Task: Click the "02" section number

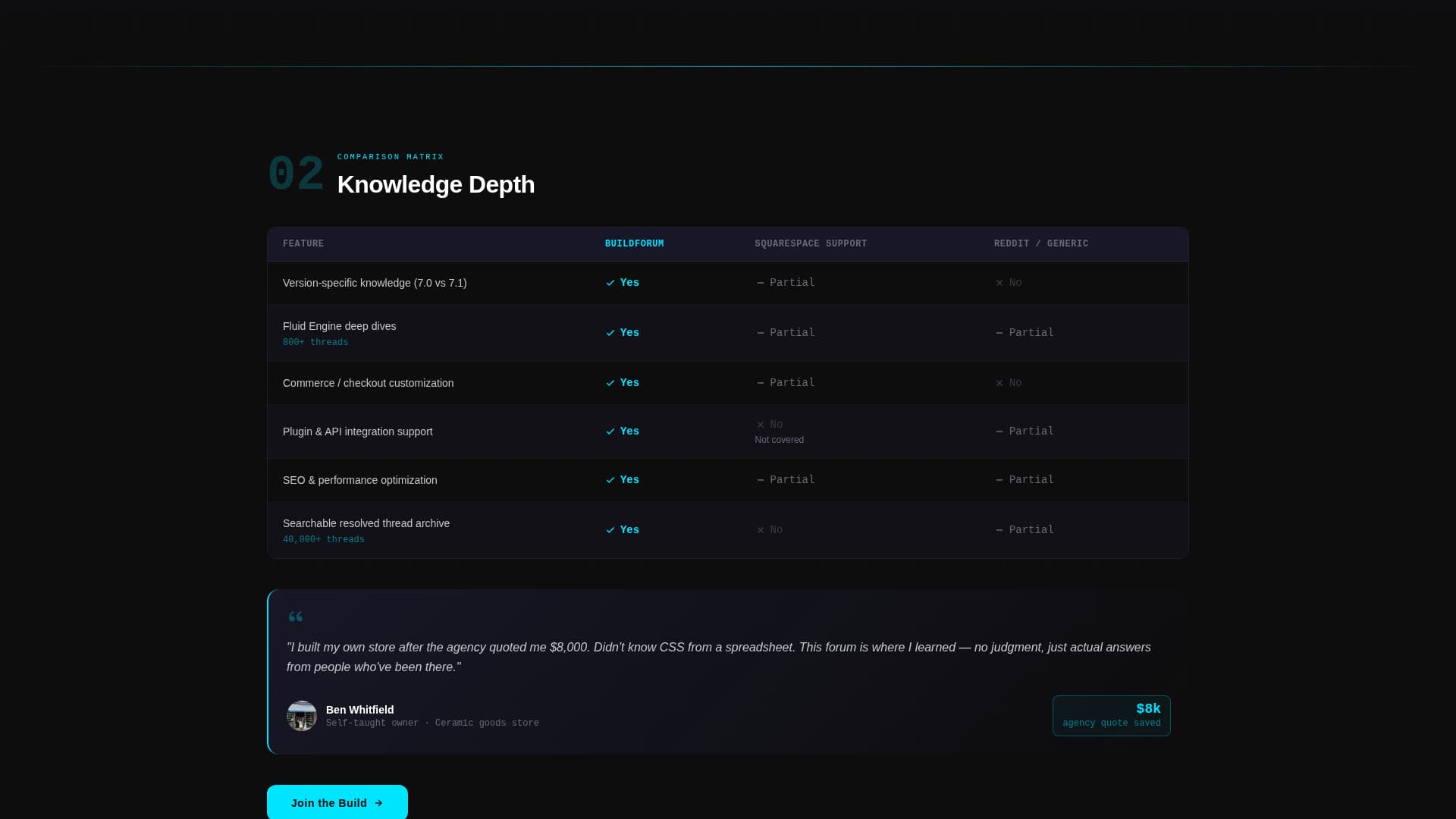Action: [x=297, y=174]
